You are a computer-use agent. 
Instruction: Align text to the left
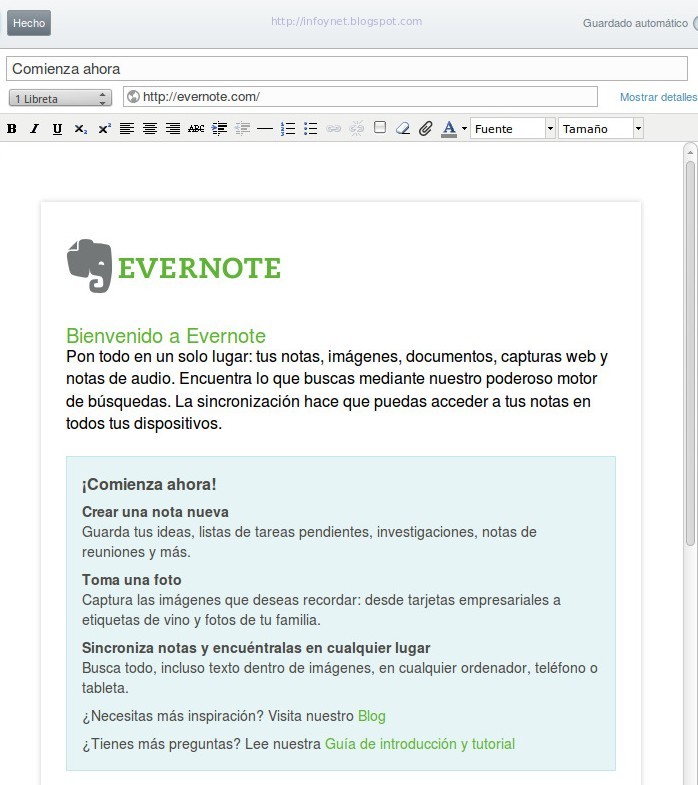coord(127,129)
